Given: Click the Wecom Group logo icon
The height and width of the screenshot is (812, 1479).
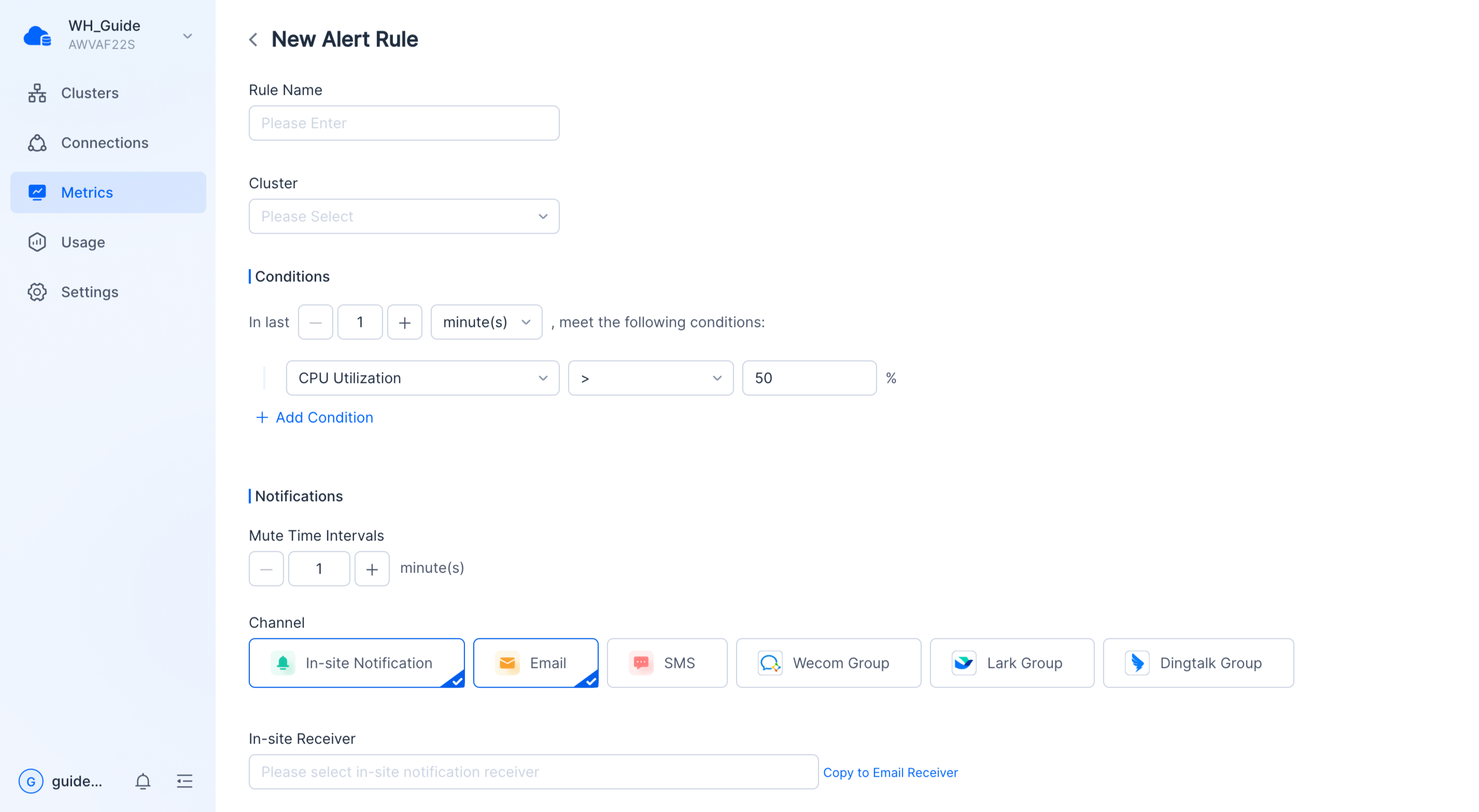Looking at the screenshot, I should click(x=770, y=663).
